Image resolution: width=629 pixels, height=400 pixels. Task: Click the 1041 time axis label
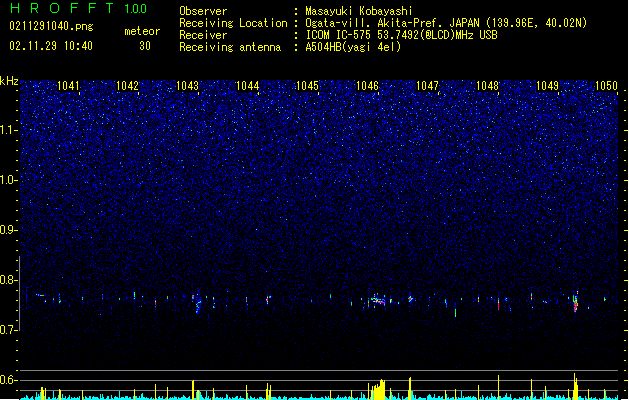point(68,86)
